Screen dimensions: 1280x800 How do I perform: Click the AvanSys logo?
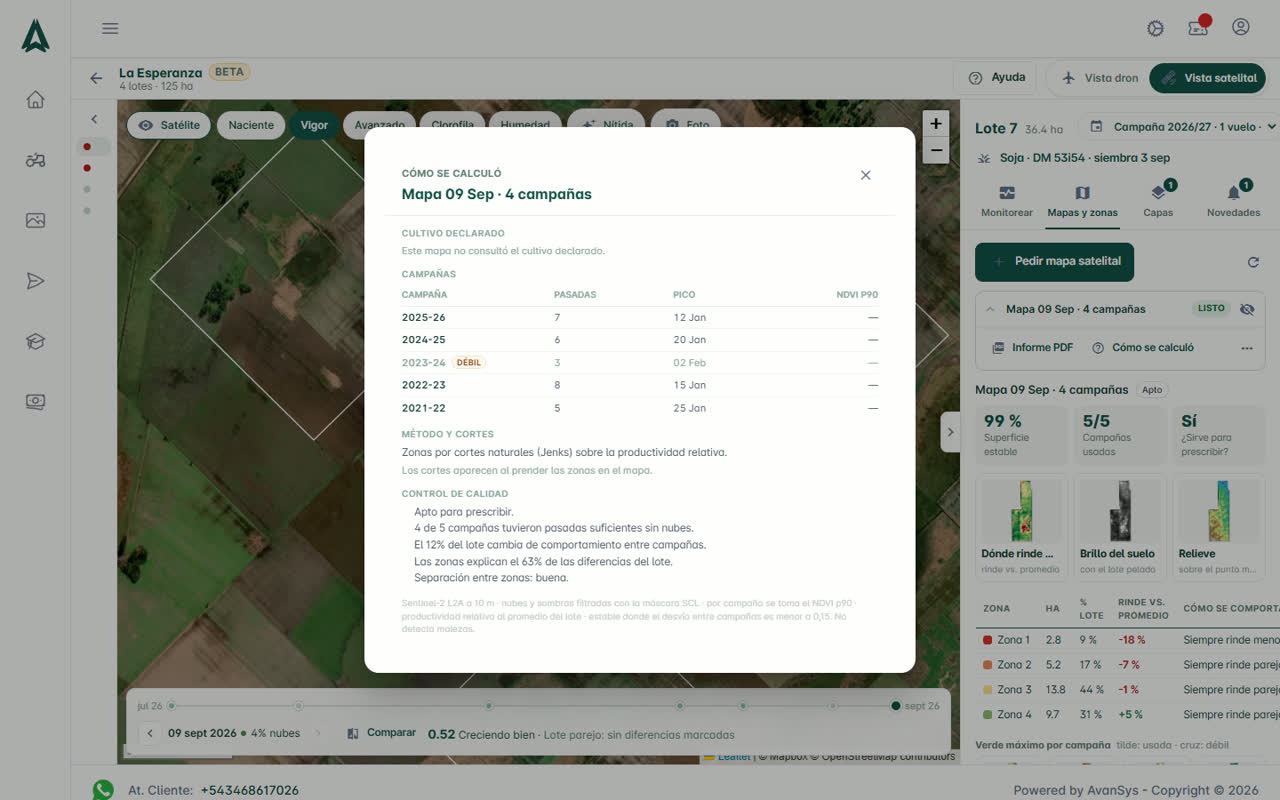click(x=36, y=36)
